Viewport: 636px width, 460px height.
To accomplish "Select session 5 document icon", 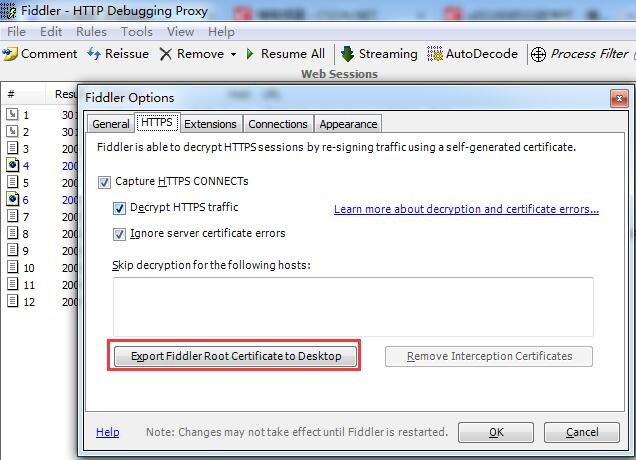I will 13,182.
